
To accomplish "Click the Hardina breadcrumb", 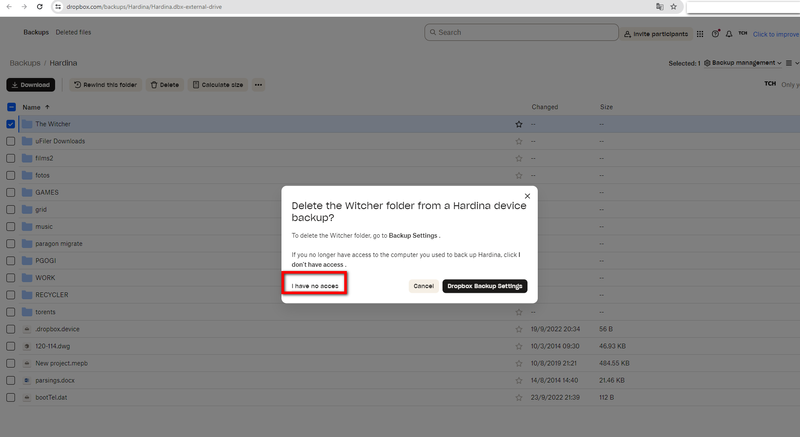I will click(63, 63).
